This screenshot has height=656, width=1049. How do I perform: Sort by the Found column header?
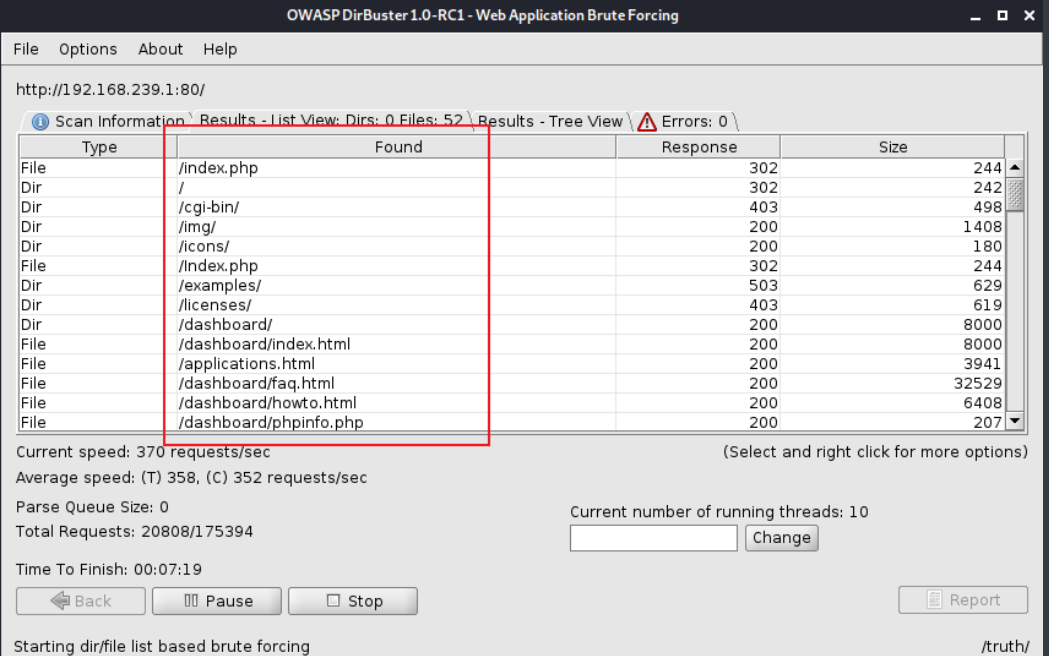point(397,147)
